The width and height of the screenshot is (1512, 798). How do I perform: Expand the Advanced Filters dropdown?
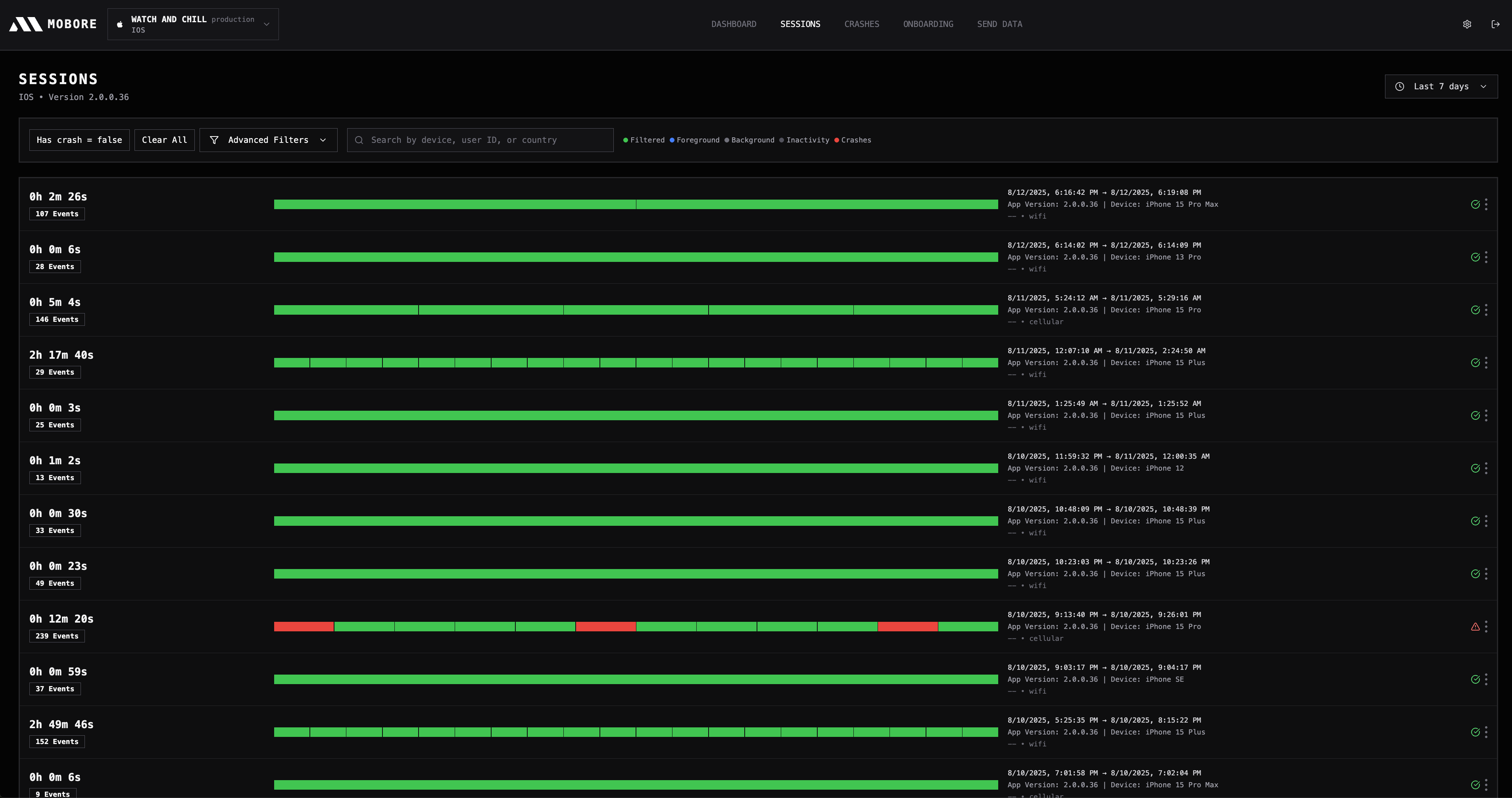pyautogui.click(x=268, y=140)
